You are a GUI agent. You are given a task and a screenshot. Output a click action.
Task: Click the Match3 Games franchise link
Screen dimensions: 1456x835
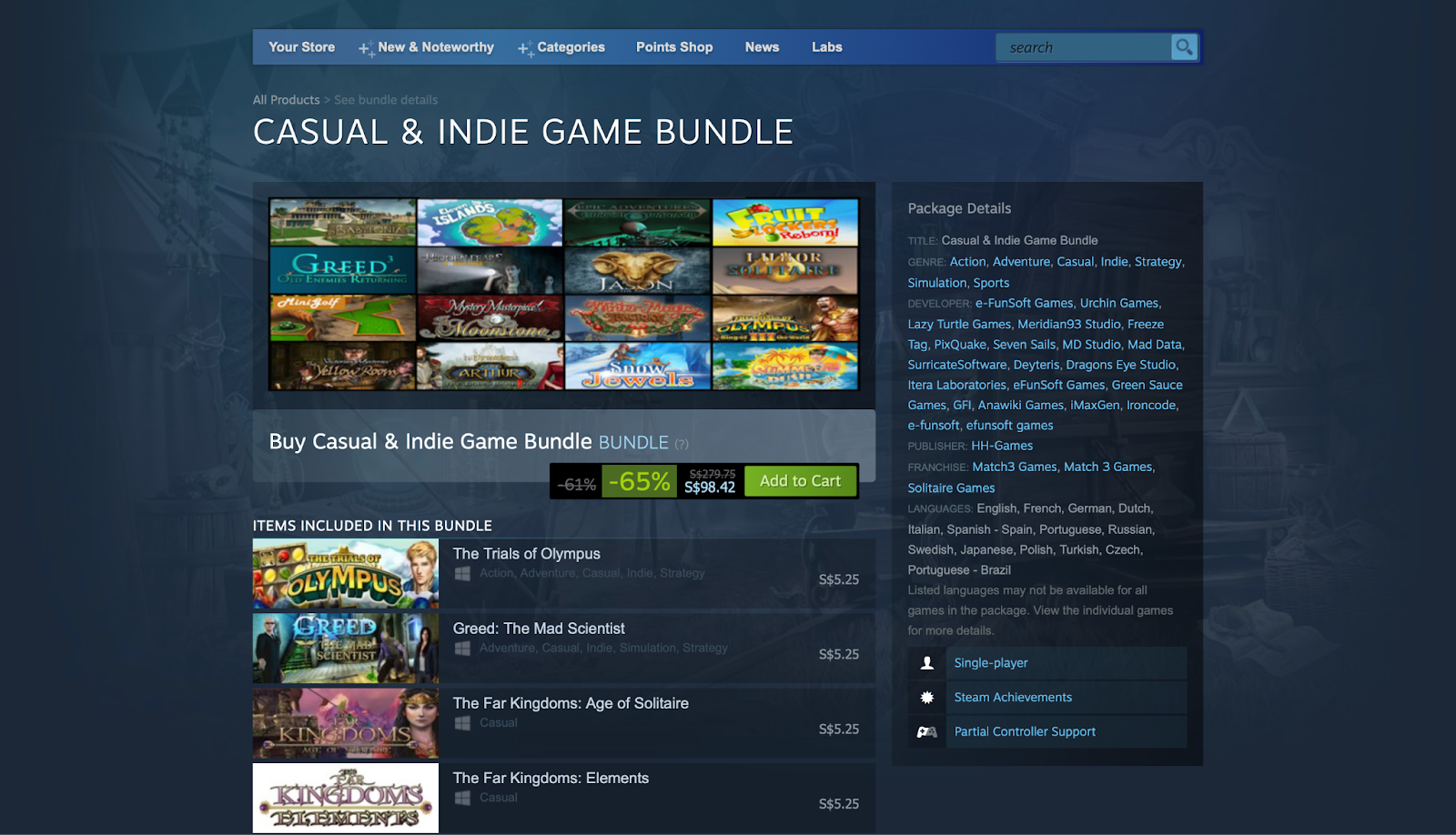click(x=1015, y=467)
